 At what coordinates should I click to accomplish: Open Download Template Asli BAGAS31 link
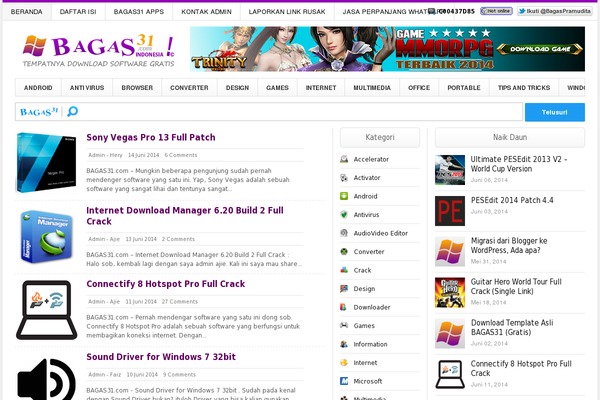coord(512,327)
